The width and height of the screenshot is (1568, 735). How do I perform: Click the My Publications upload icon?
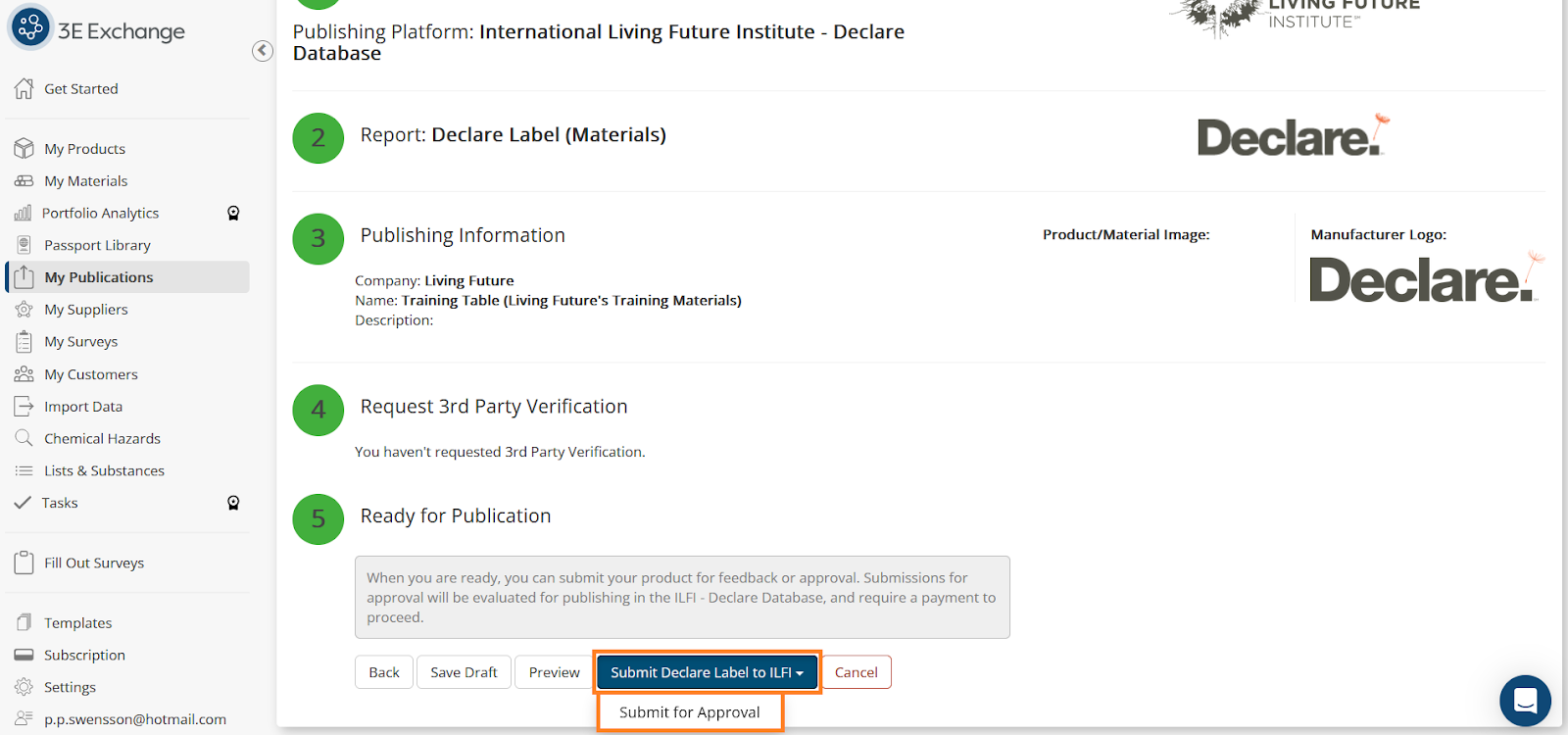tap(24, 277)
